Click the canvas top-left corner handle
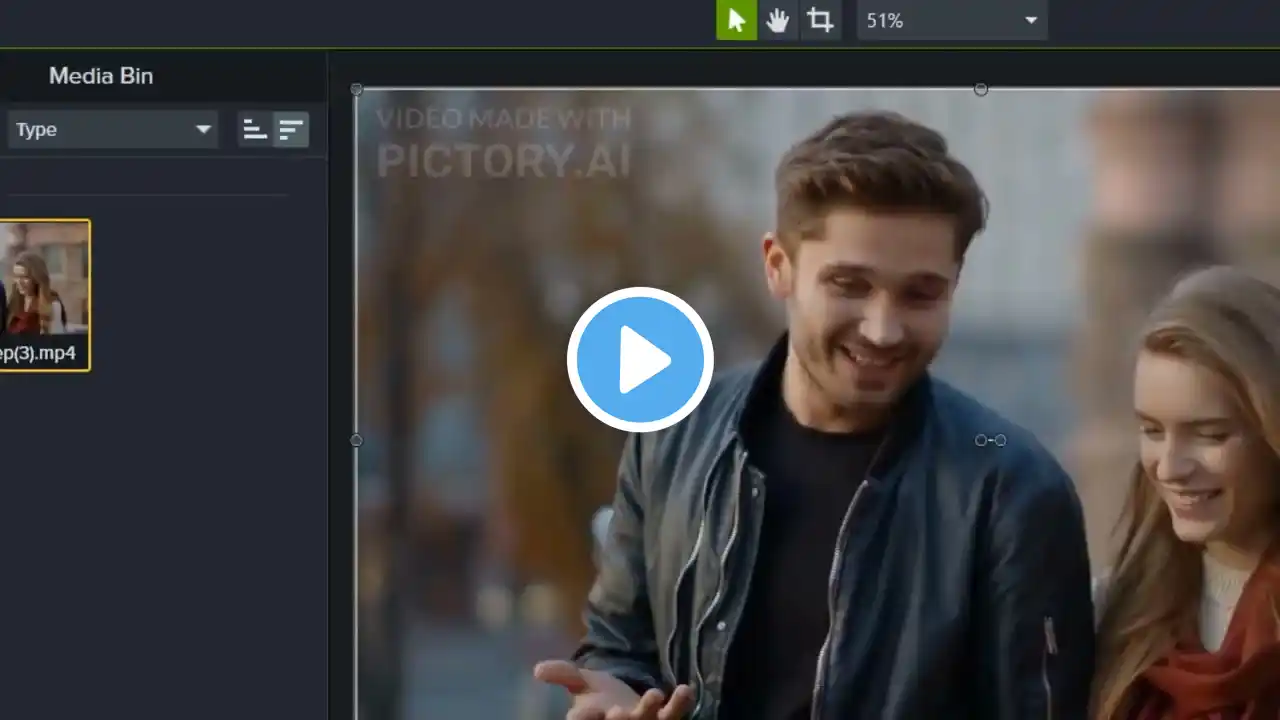1280x720 pixels. point(357,89)
